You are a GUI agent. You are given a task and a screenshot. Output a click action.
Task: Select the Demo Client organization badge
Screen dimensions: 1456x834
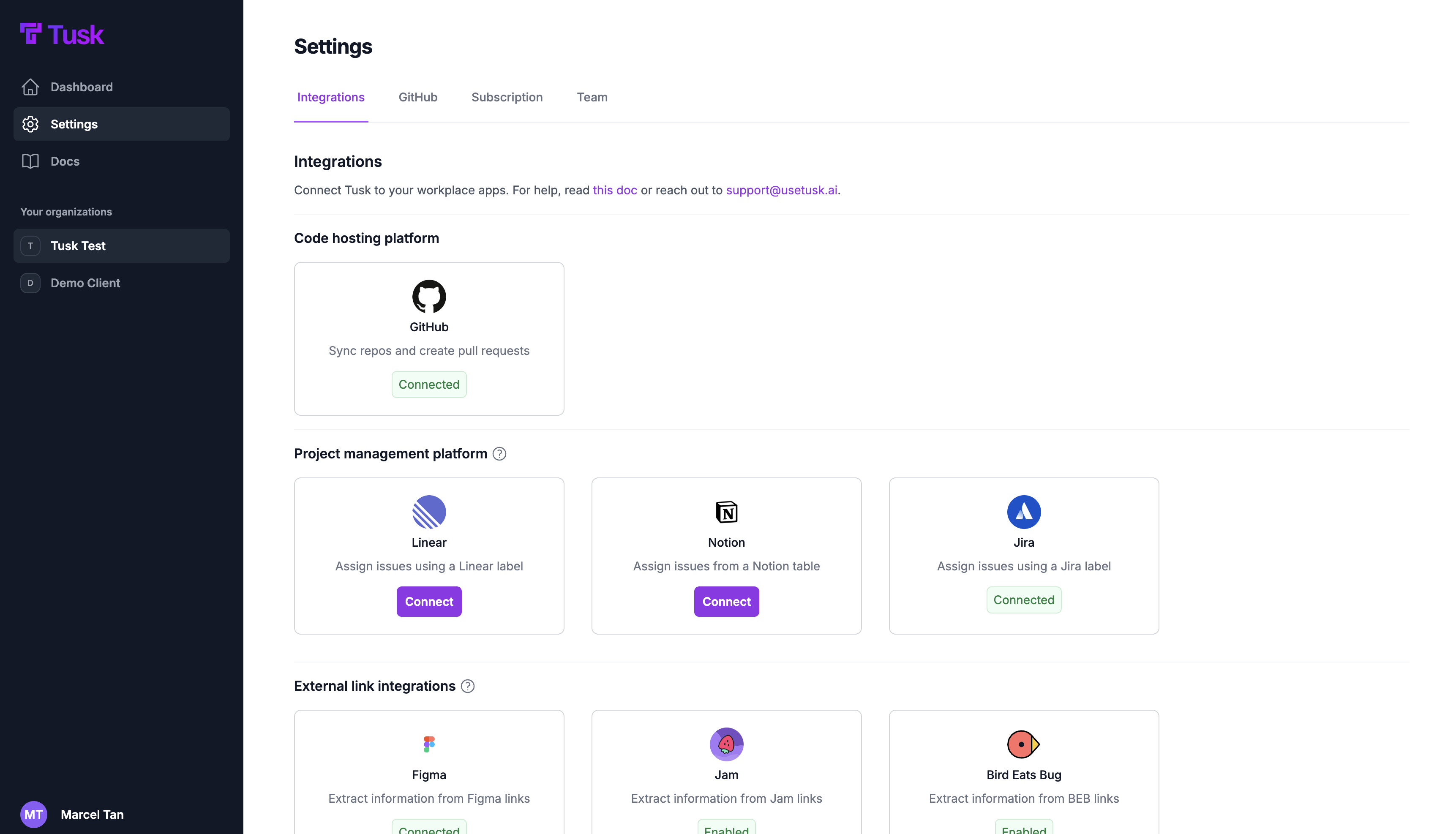coord(30,283)
